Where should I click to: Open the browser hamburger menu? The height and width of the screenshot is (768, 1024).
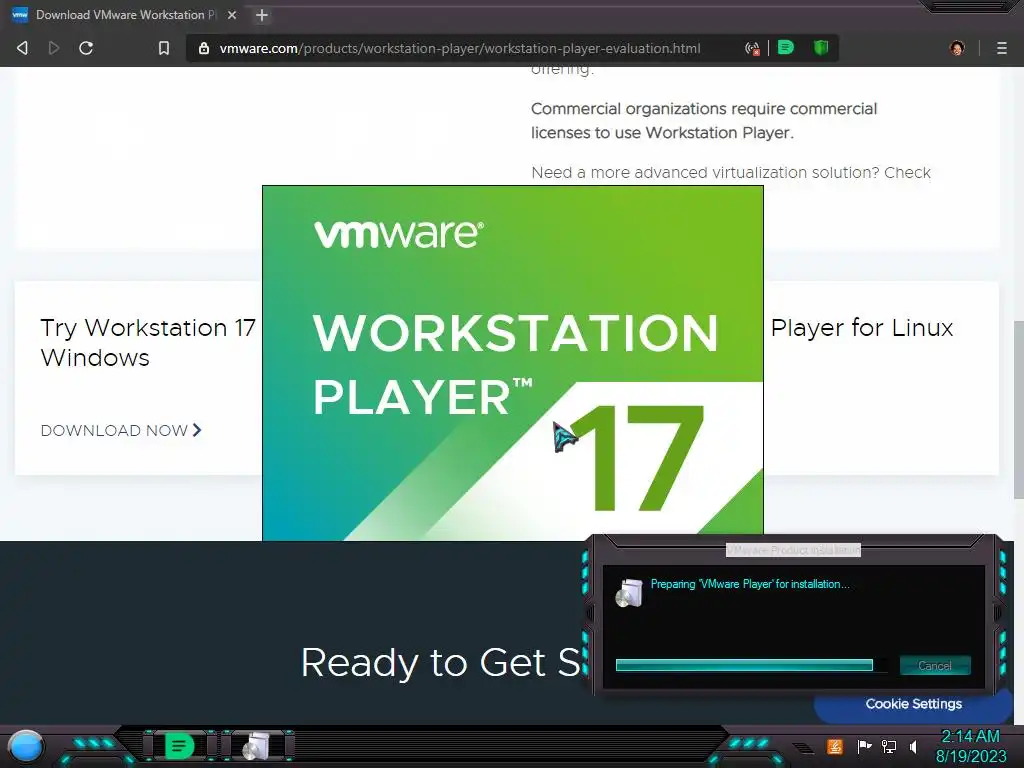(x=1002, y=48)
